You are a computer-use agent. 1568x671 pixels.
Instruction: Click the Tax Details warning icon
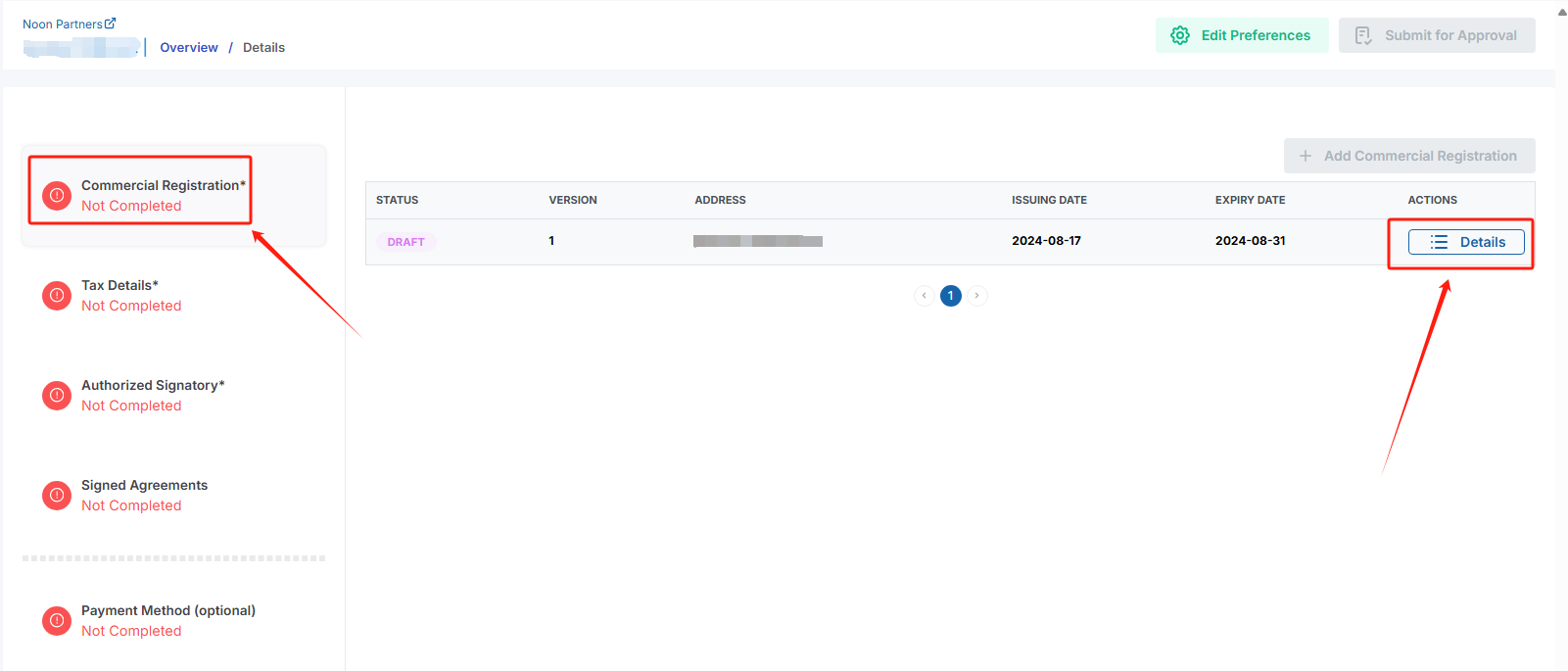pos(57,296)
